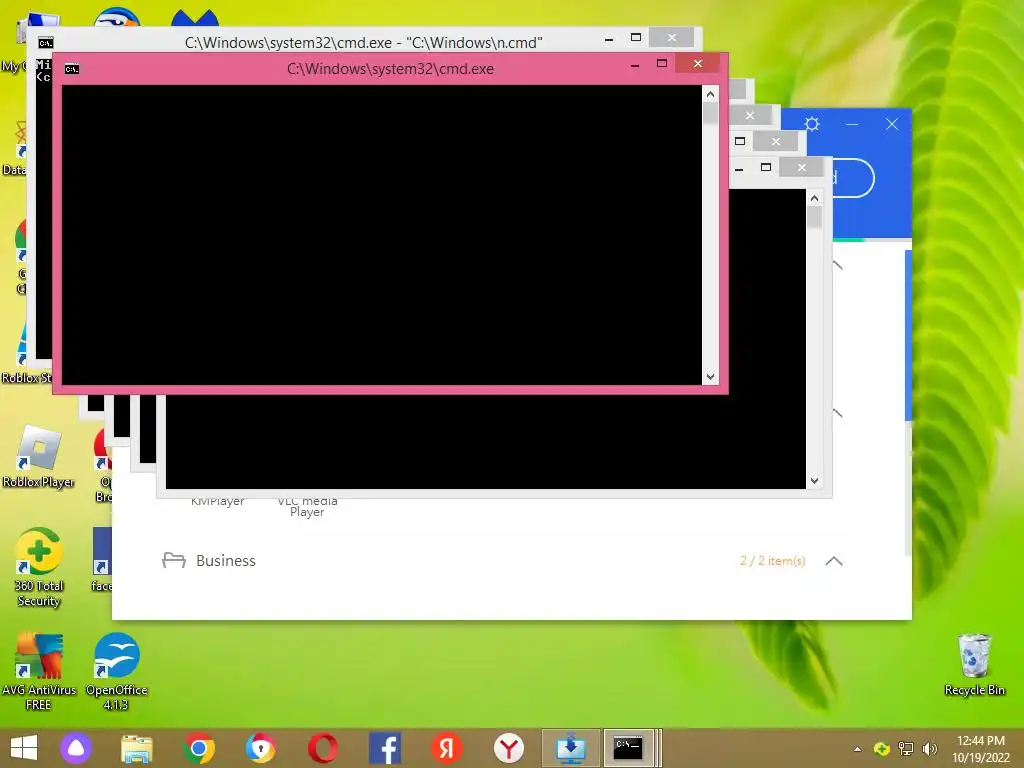Select the 360 Total Security desktop shortcut
Screen dimensions: 1024x768
tap(39, 568)
